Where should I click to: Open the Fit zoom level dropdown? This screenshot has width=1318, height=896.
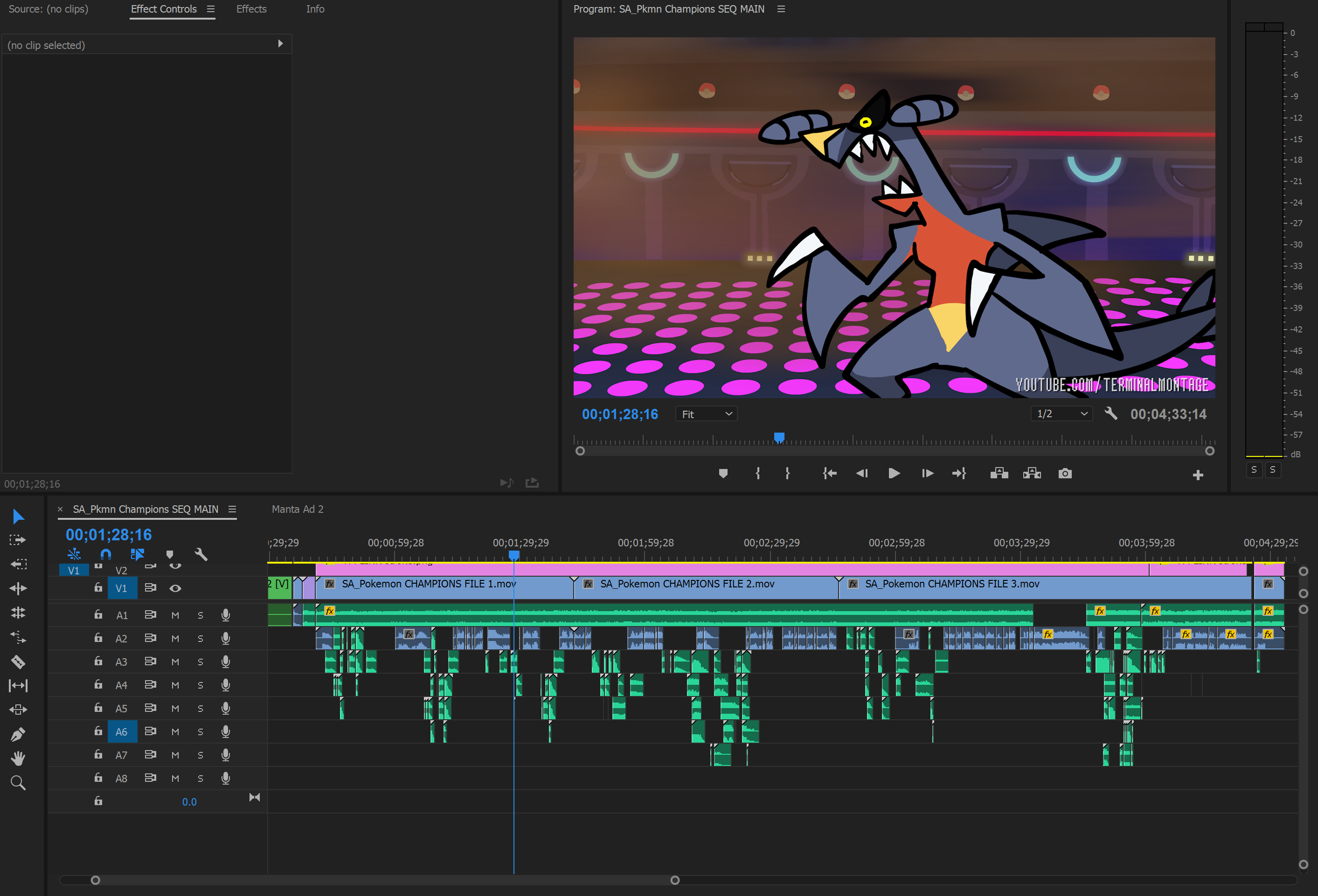tap(706, 414)
